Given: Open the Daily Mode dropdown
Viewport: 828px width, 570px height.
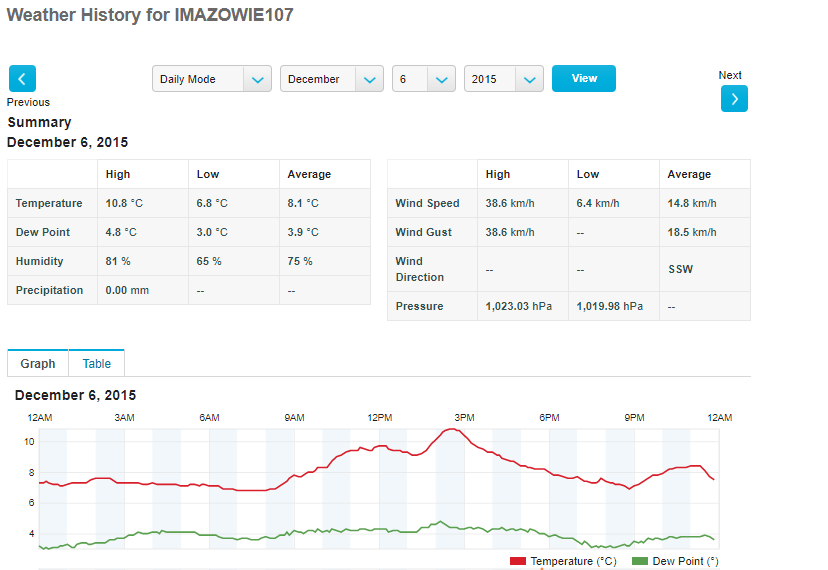Looking at the screenshot, I should coord(211,79).
